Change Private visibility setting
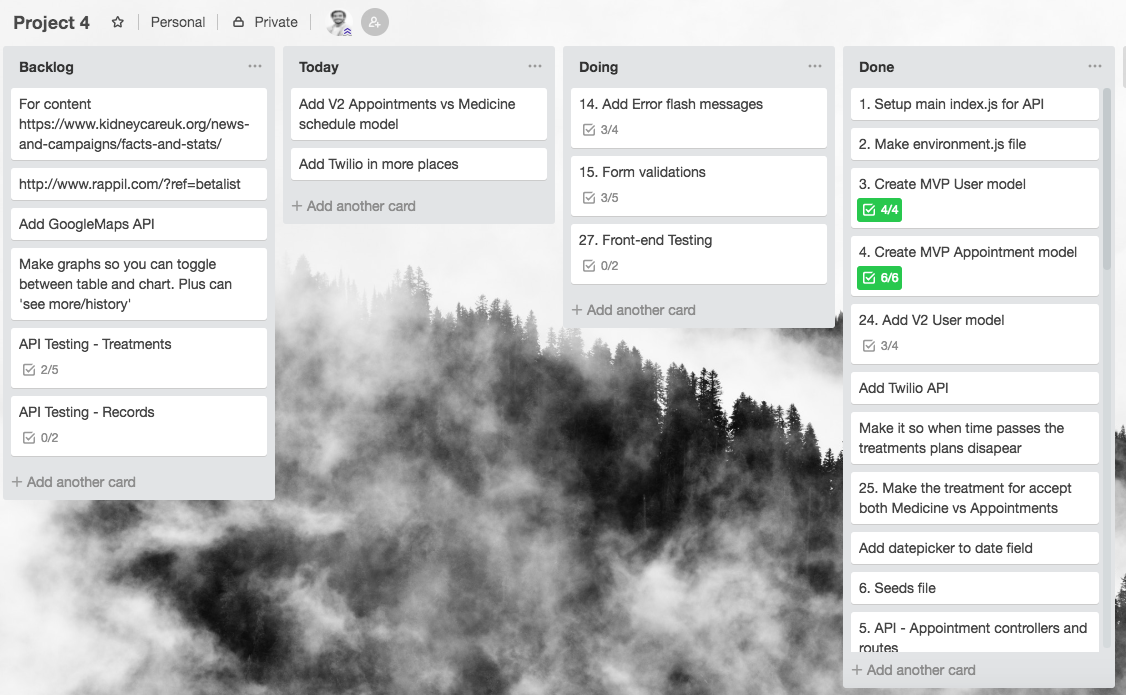The height and width of the screenshot is (695, 1126). (265, 22)
